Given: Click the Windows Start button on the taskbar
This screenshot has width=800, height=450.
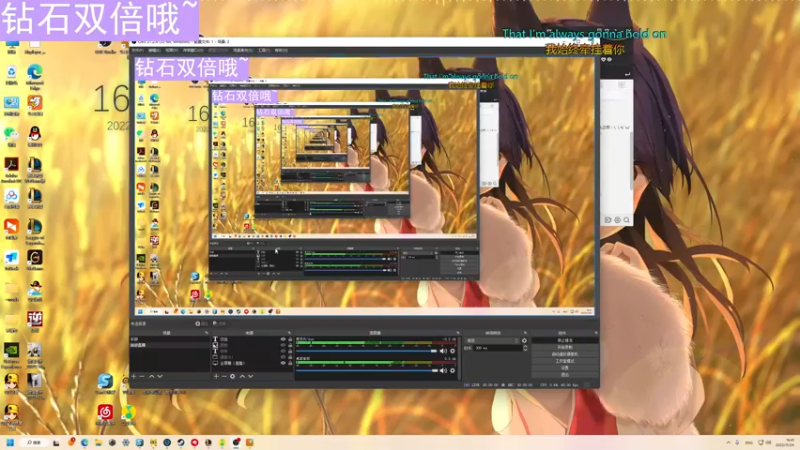Looking at the screenshot, I should point(10,442).
